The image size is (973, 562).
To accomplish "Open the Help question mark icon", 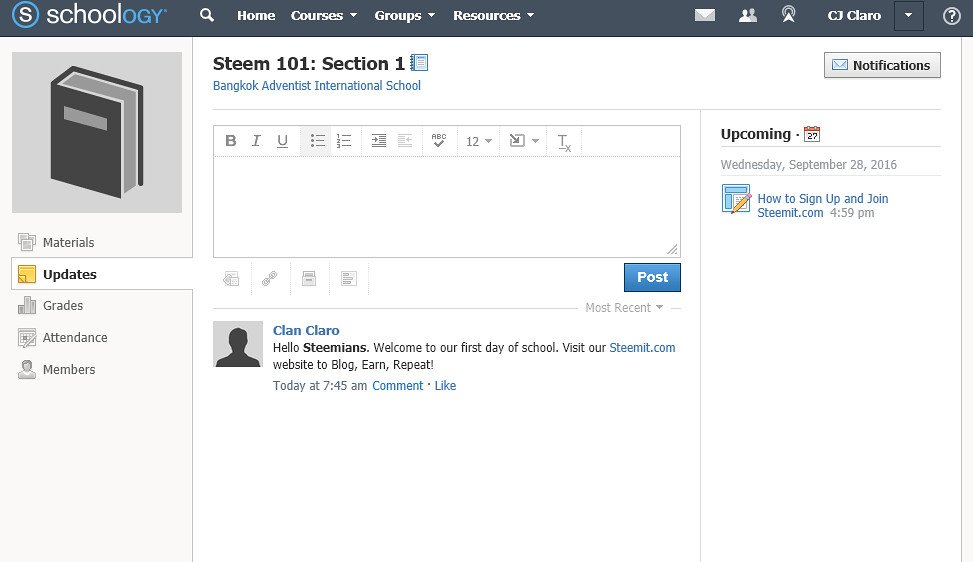I will click(951, 16).
